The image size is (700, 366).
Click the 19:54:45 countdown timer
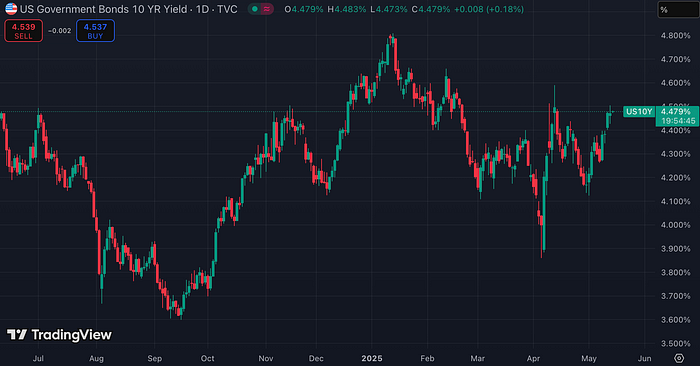click(x=678, y=121)
